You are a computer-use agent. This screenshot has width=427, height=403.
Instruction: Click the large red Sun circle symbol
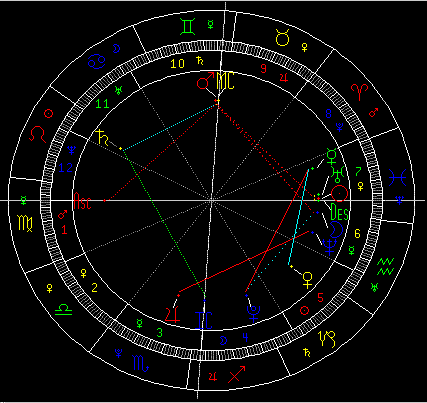(340, 193)
